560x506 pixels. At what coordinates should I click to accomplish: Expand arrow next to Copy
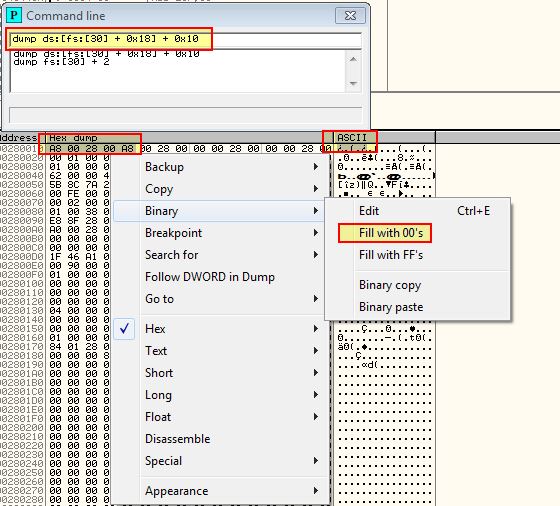coord(316,189)
